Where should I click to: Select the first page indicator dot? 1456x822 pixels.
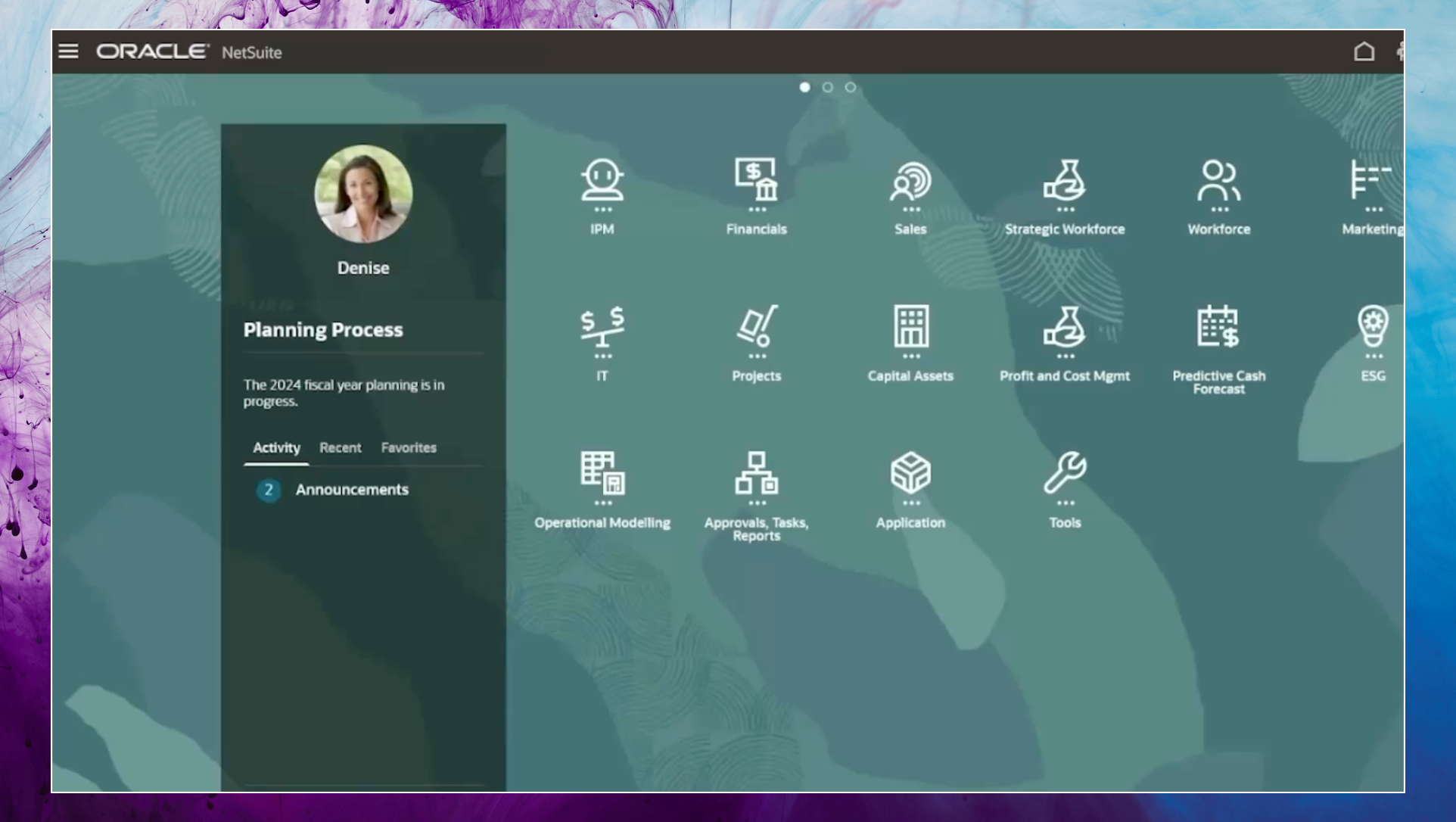tap(804, 87)
